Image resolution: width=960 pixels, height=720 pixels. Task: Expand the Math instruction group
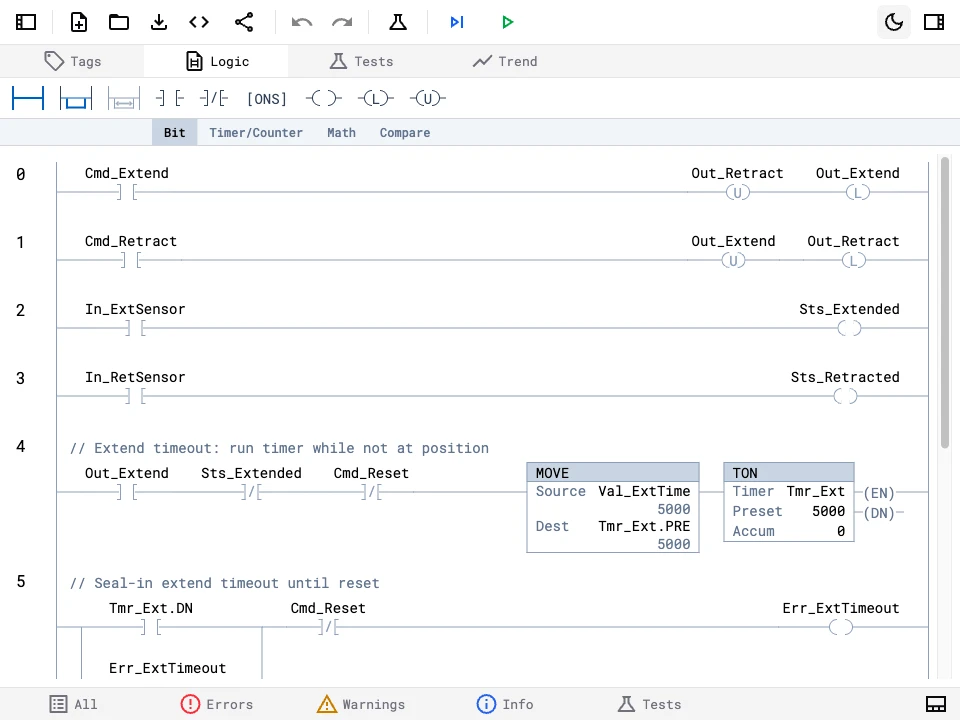click(341, 132)
